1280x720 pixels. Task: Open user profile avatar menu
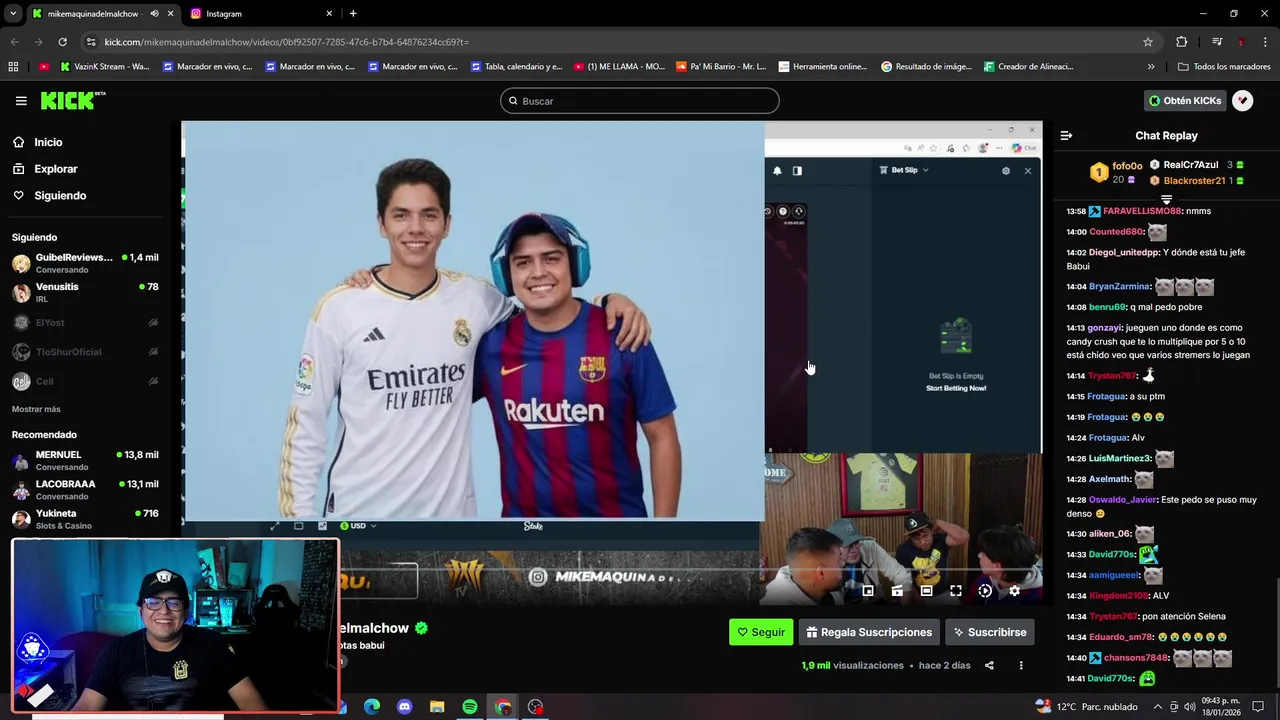1242,101
